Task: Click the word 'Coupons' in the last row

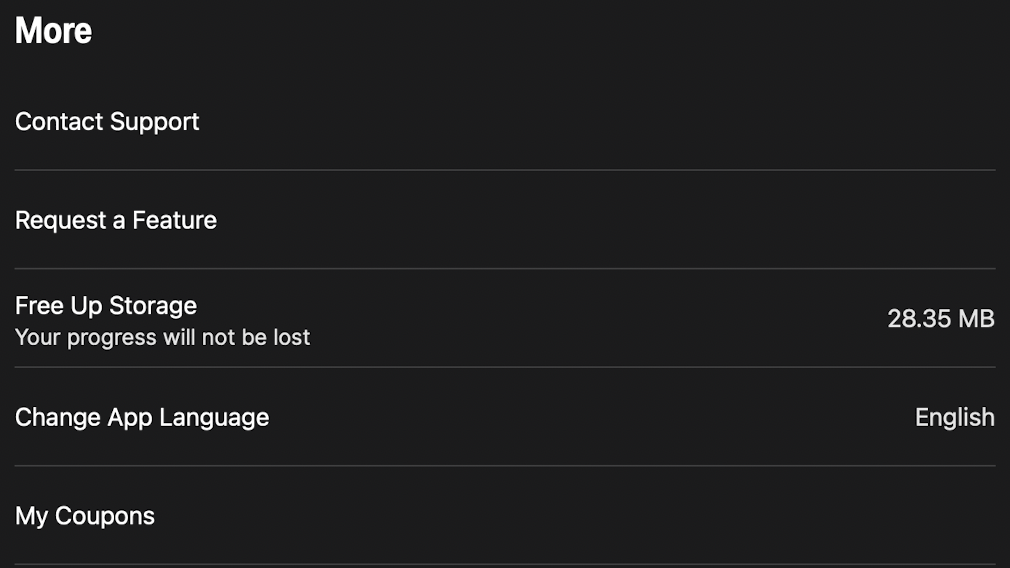Action: (105, 516)
